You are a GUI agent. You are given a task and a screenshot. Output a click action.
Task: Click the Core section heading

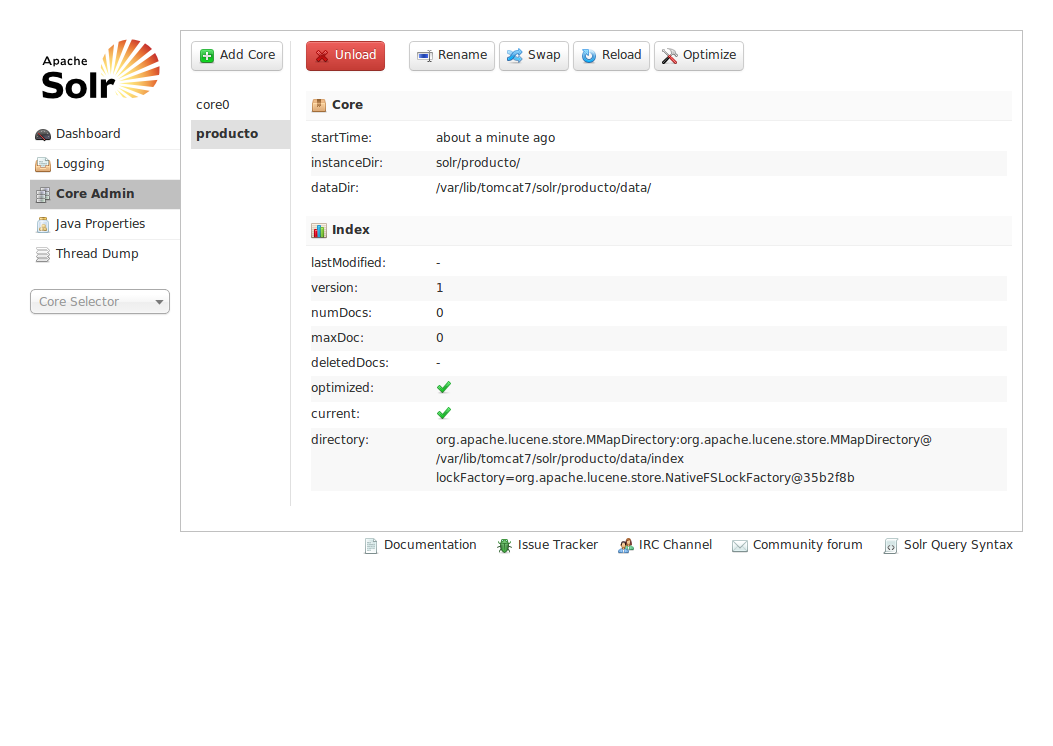(659, 105)
